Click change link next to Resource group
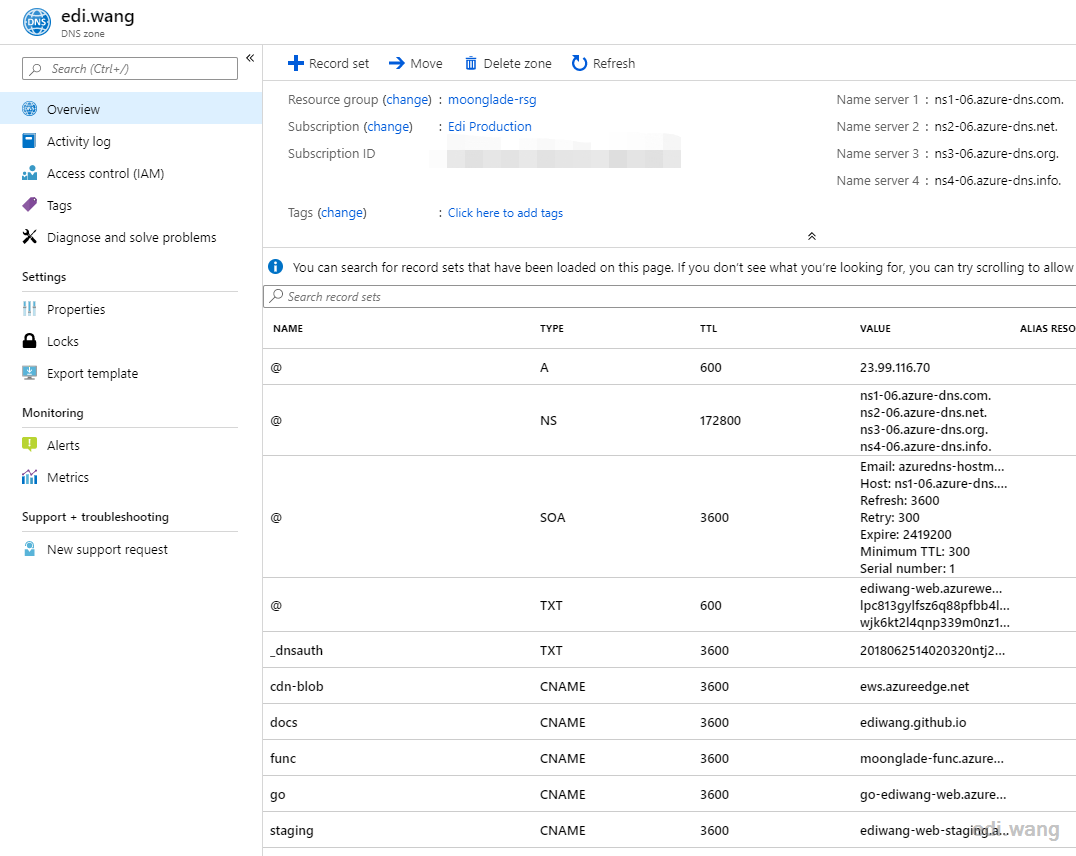1076x856 pixels. (407, 100)
